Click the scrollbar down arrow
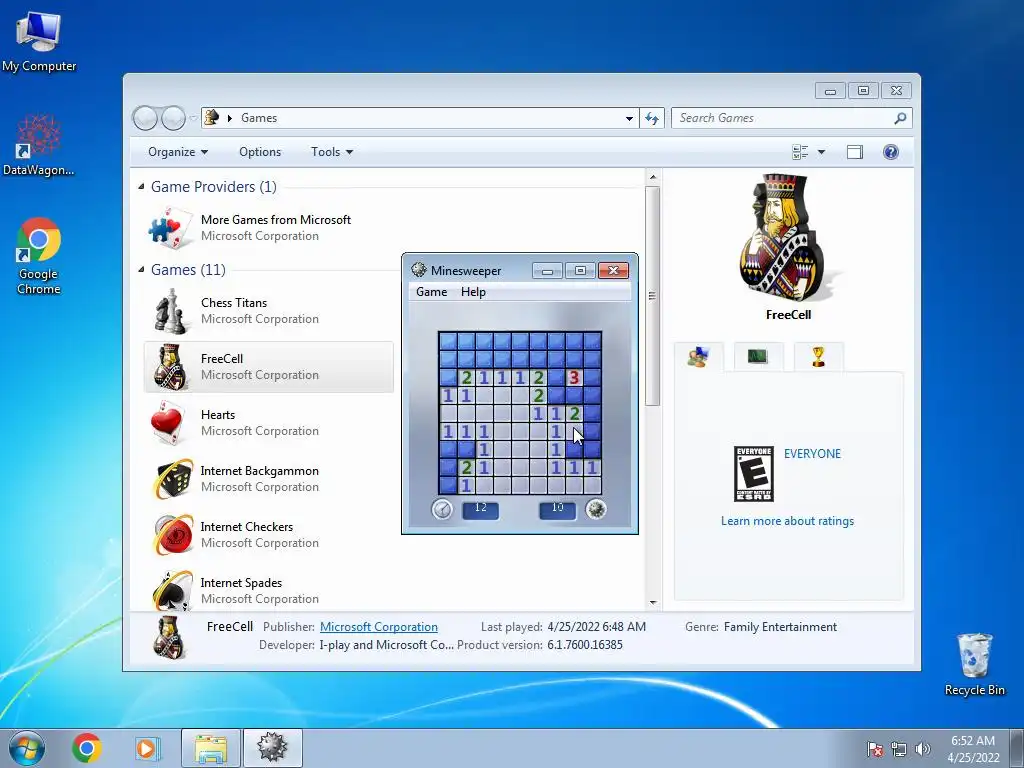 (x=652, y=603)
